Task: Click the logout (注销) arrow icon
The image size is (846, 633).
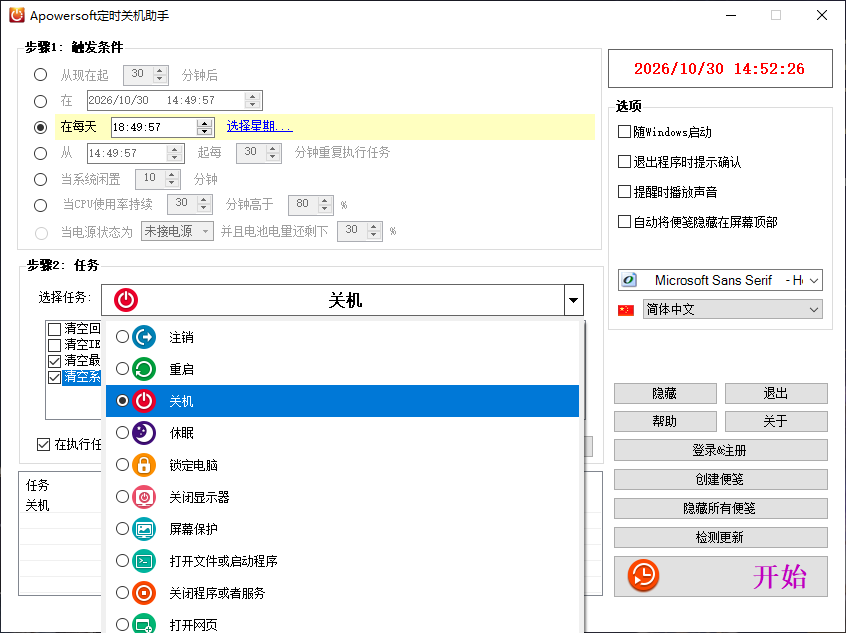Action: [144, 337]
